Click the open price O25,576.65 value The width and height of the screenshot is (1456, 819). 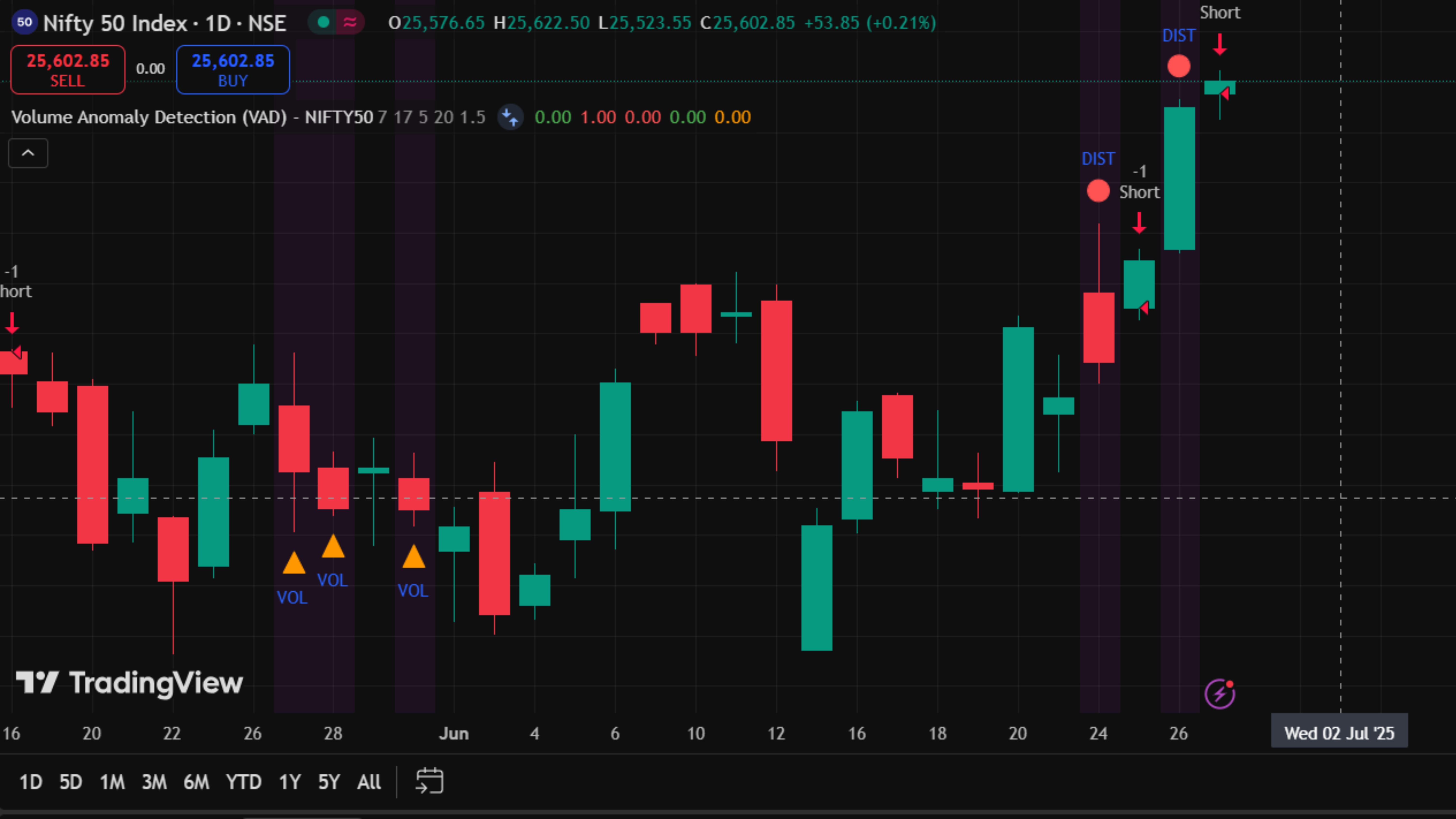tap(436, 23)
